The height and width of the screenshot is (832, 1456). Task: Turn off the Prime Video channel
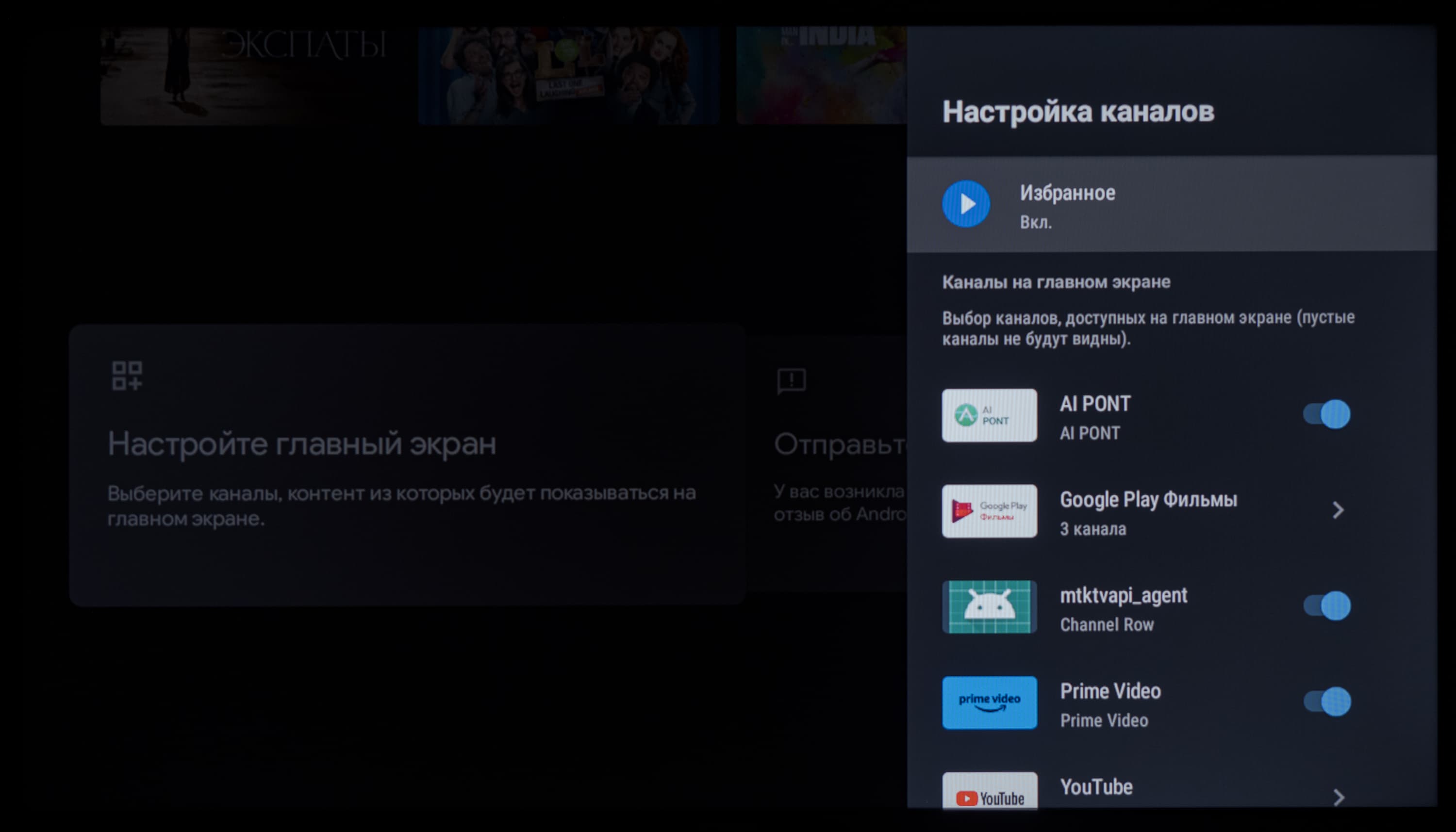[1326, 701]
